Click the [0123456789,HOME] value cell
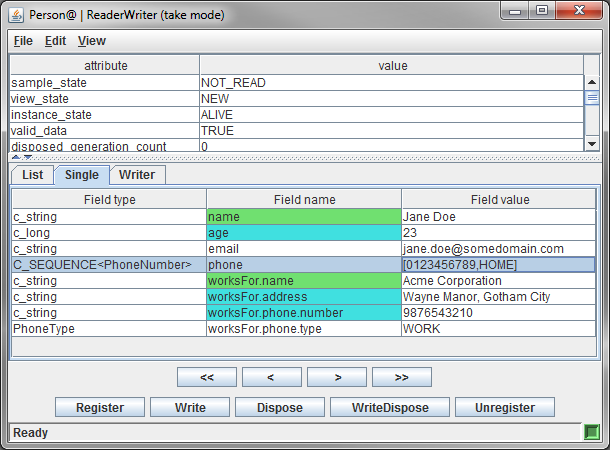610x450 pixels. coord(499,264)
